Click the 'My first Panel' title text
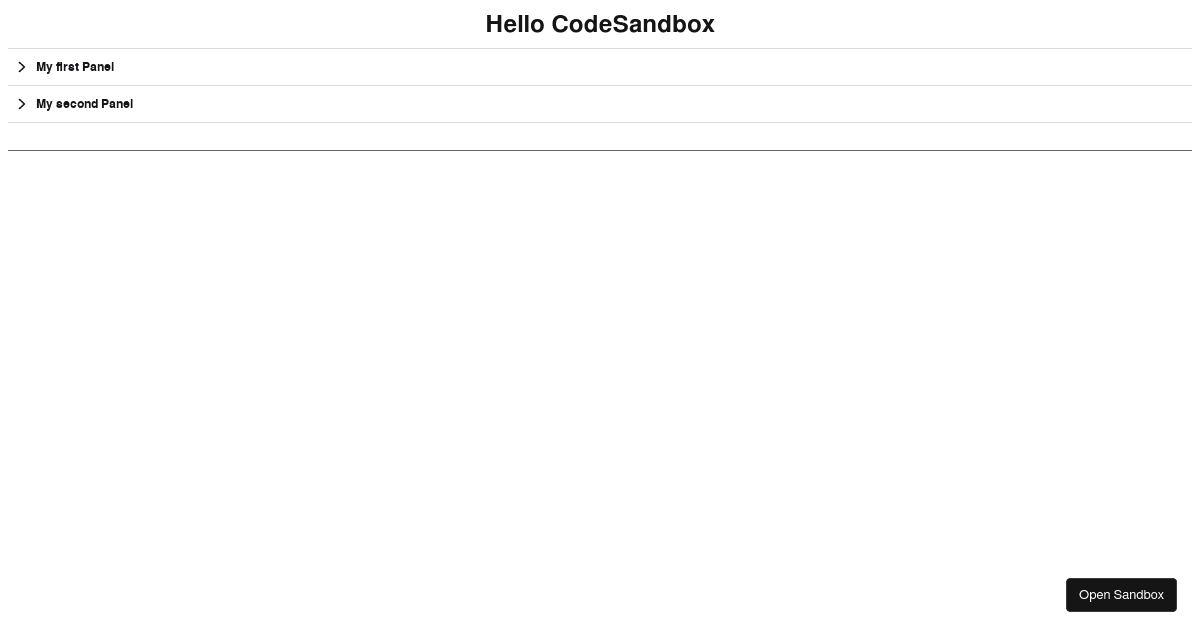Image resolution: width=1200 pixels, height=630 pixels. 75,67
